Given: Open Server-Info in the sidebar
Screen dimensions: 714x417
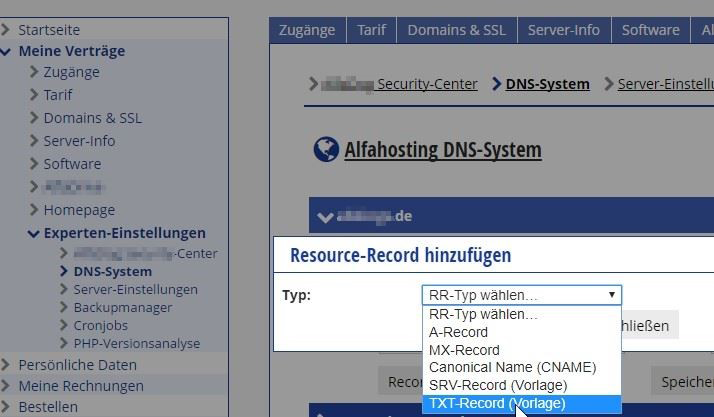Looking at the screenshot, I should coord(79,141).
